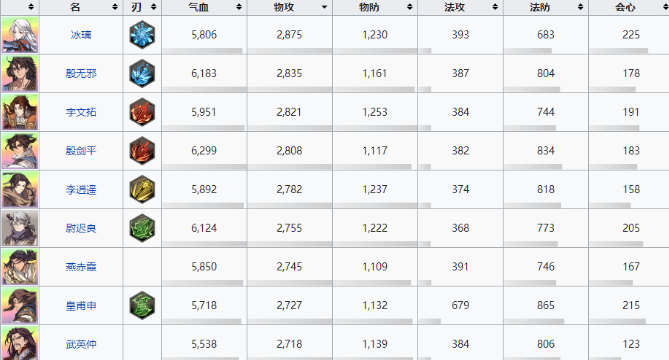The image size is (669, 360).
Task: Click the red fire blade icon for 宇文拓
Action: pyautogui.click(x=142, y=112)
